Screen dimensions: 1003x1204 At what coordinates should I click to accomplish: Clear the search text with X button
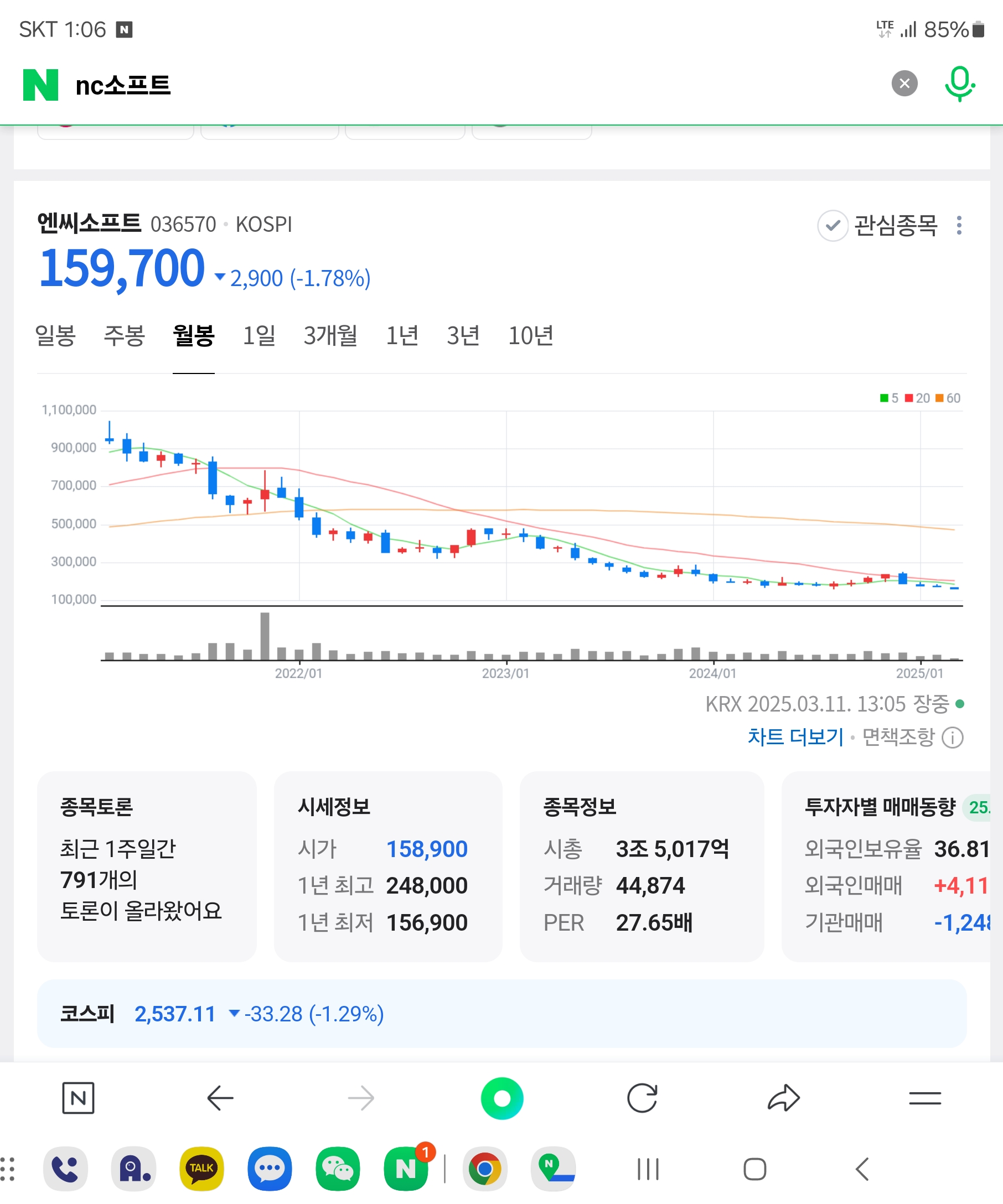pyautogui.click(x=904, y=84)
